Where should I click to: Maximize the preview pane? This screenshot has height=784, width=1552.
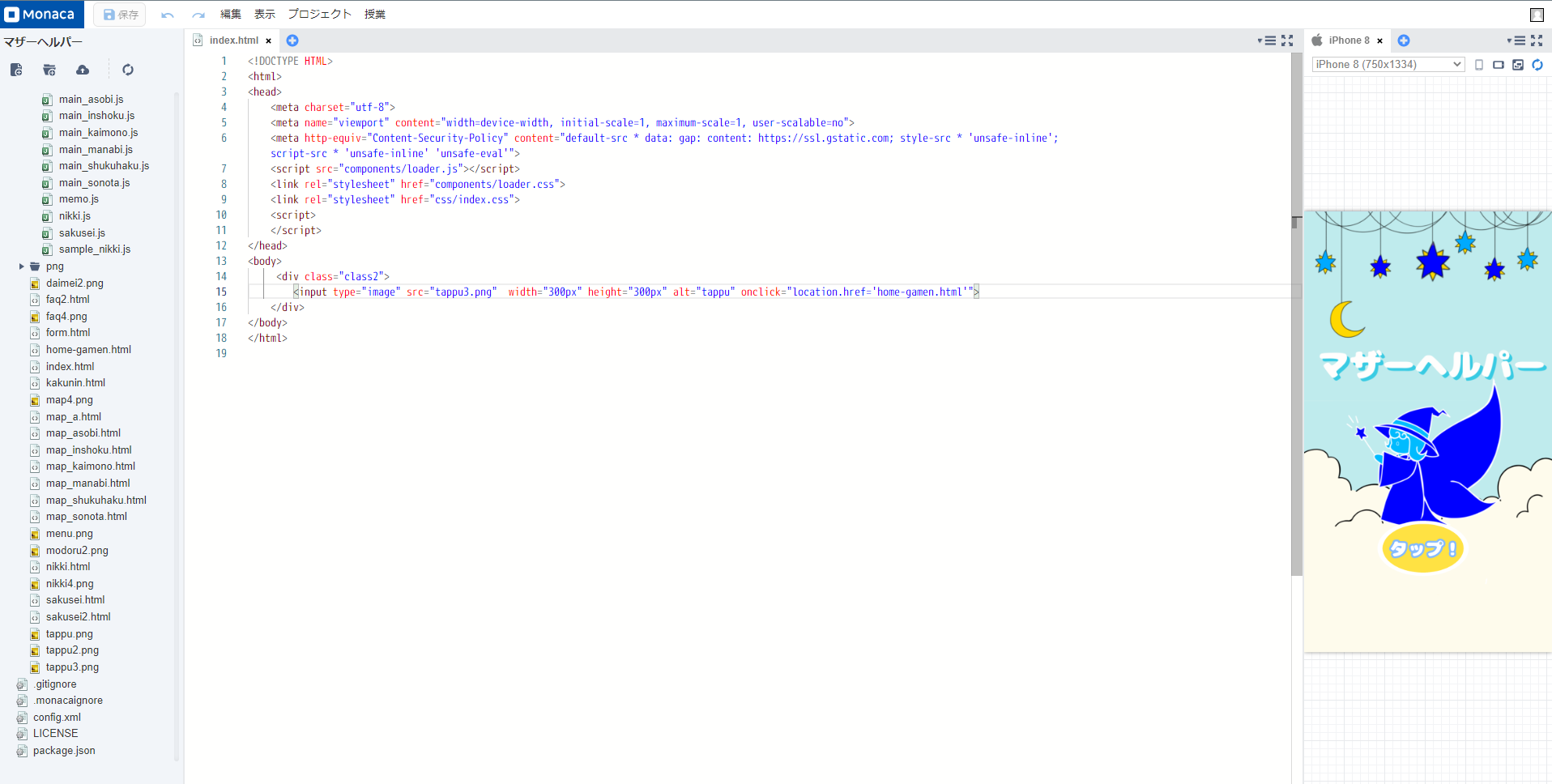coord(1537,40)
